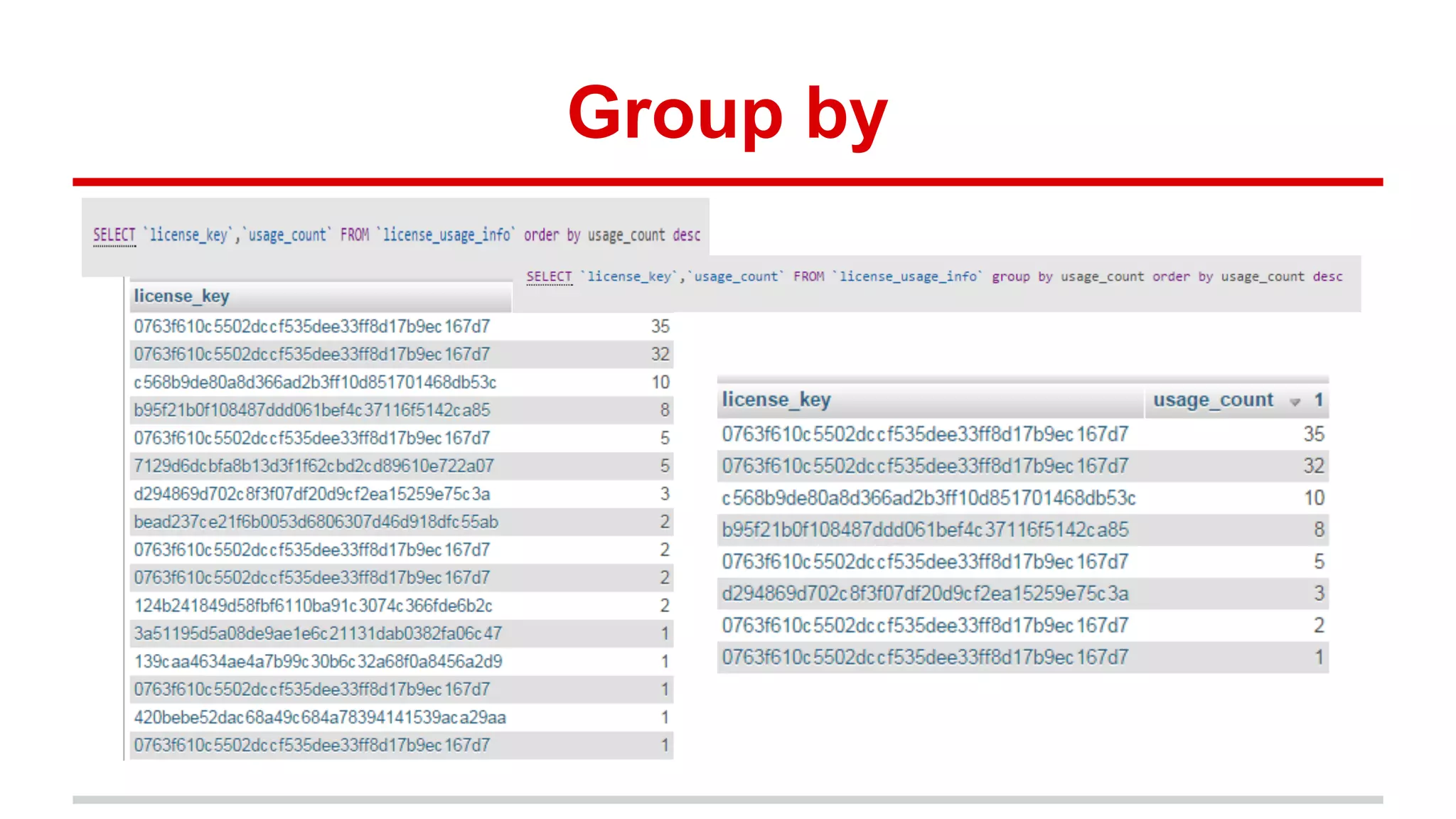Select key 124b241849d58fbf6110ba91c3074c366fde6b2c
This screenshot has width=1456, height=819.
point(313,606)
